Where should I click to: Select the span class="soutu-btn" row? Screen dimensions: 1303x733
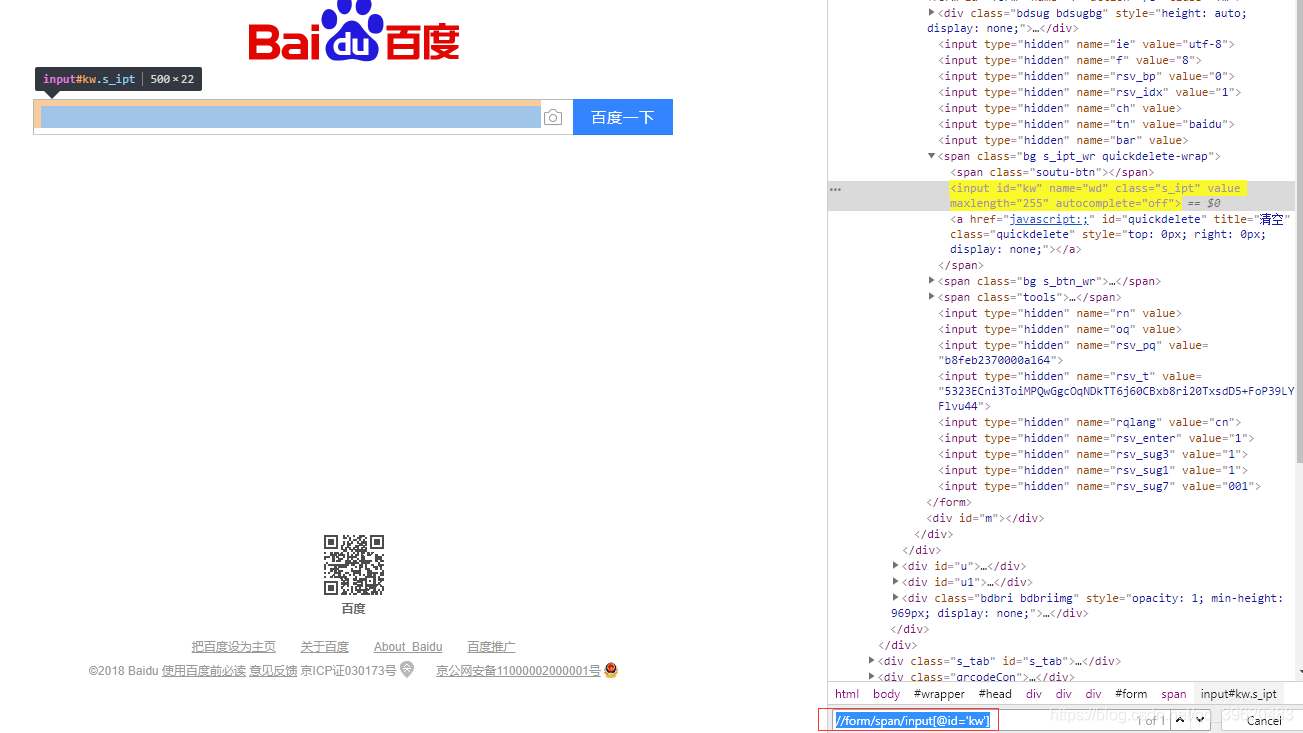click(x=1052, y=172)
